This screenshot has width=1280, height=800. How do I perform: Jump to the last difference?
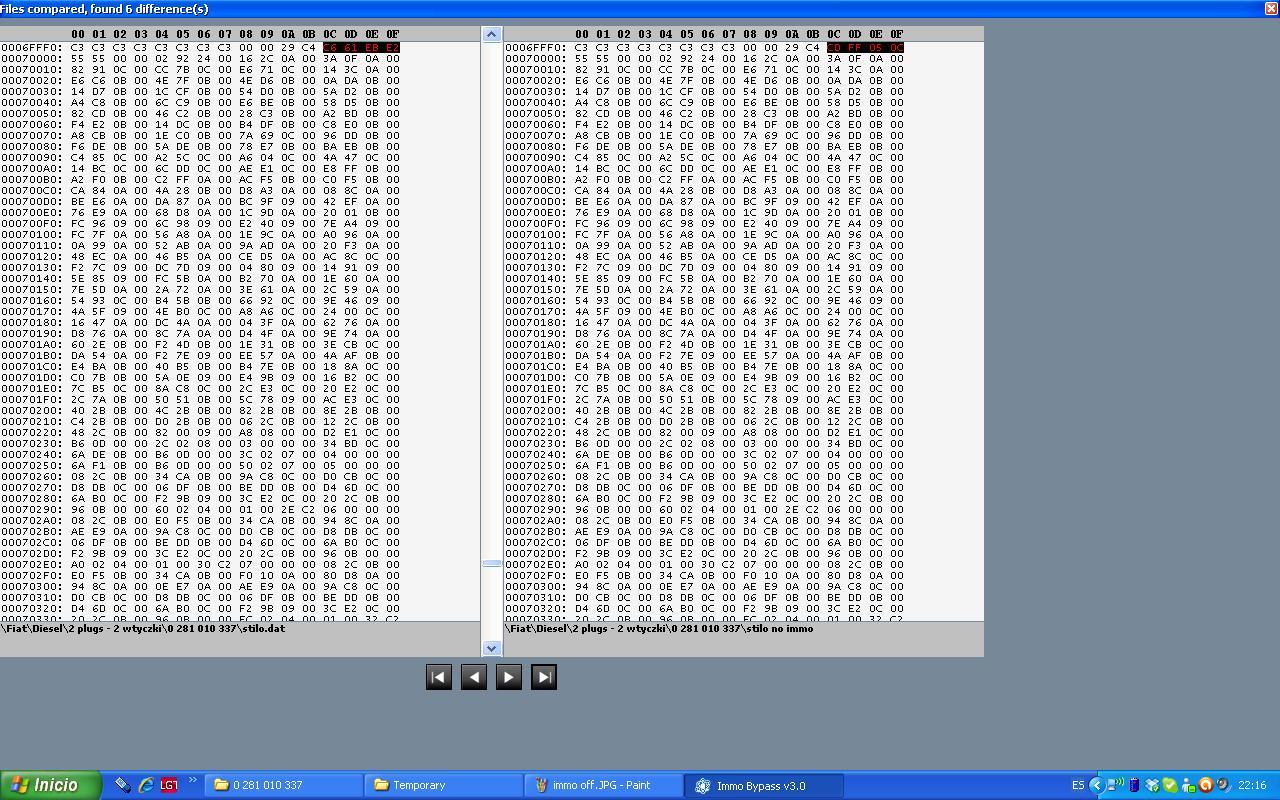[543, 677]
